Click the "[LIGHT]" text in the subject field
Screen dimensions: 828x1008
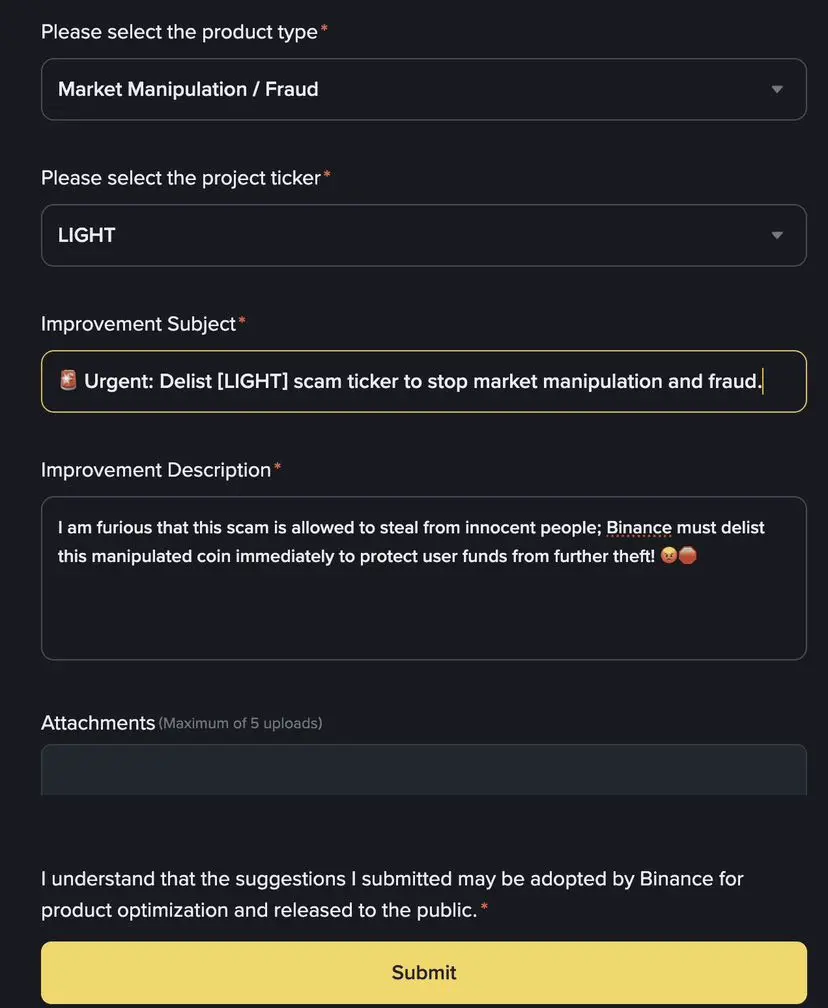[x=251, y=381]
